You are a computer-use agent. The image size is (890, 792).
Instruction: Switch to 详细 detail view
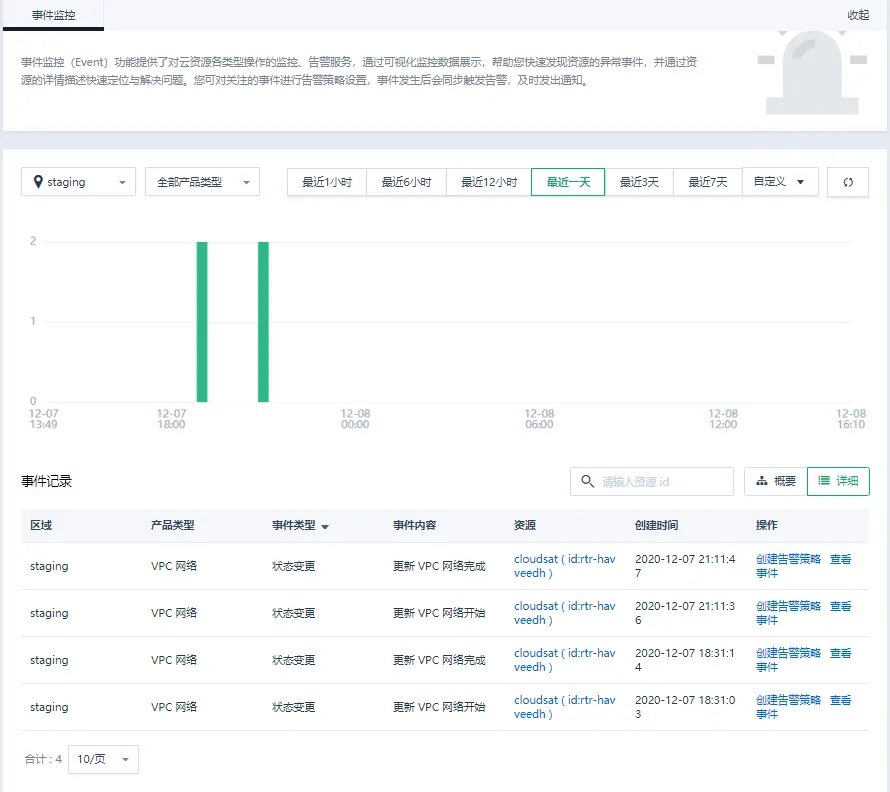click(838, 481)
